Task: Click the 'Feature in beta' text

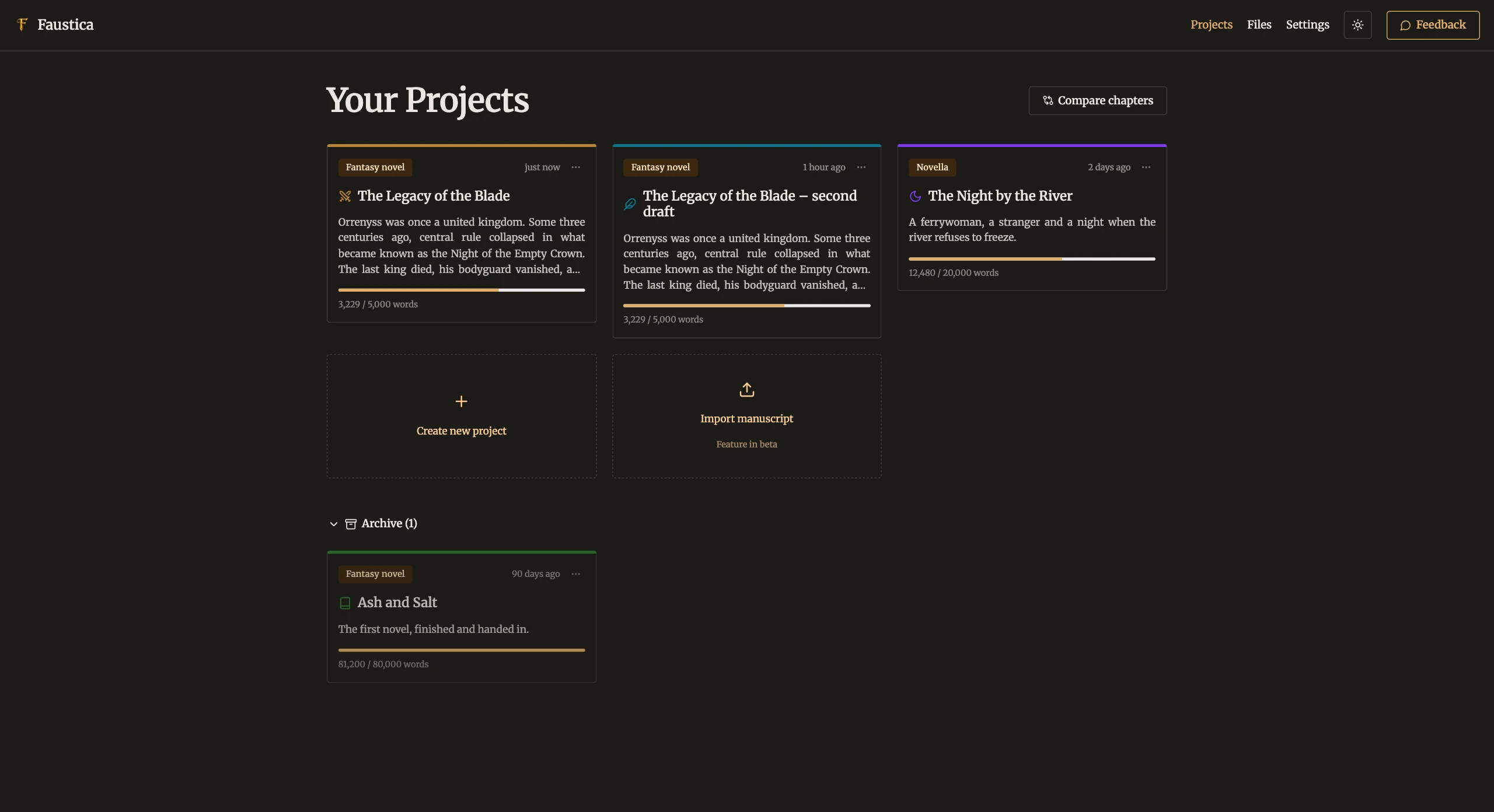Action: [746, 444]
